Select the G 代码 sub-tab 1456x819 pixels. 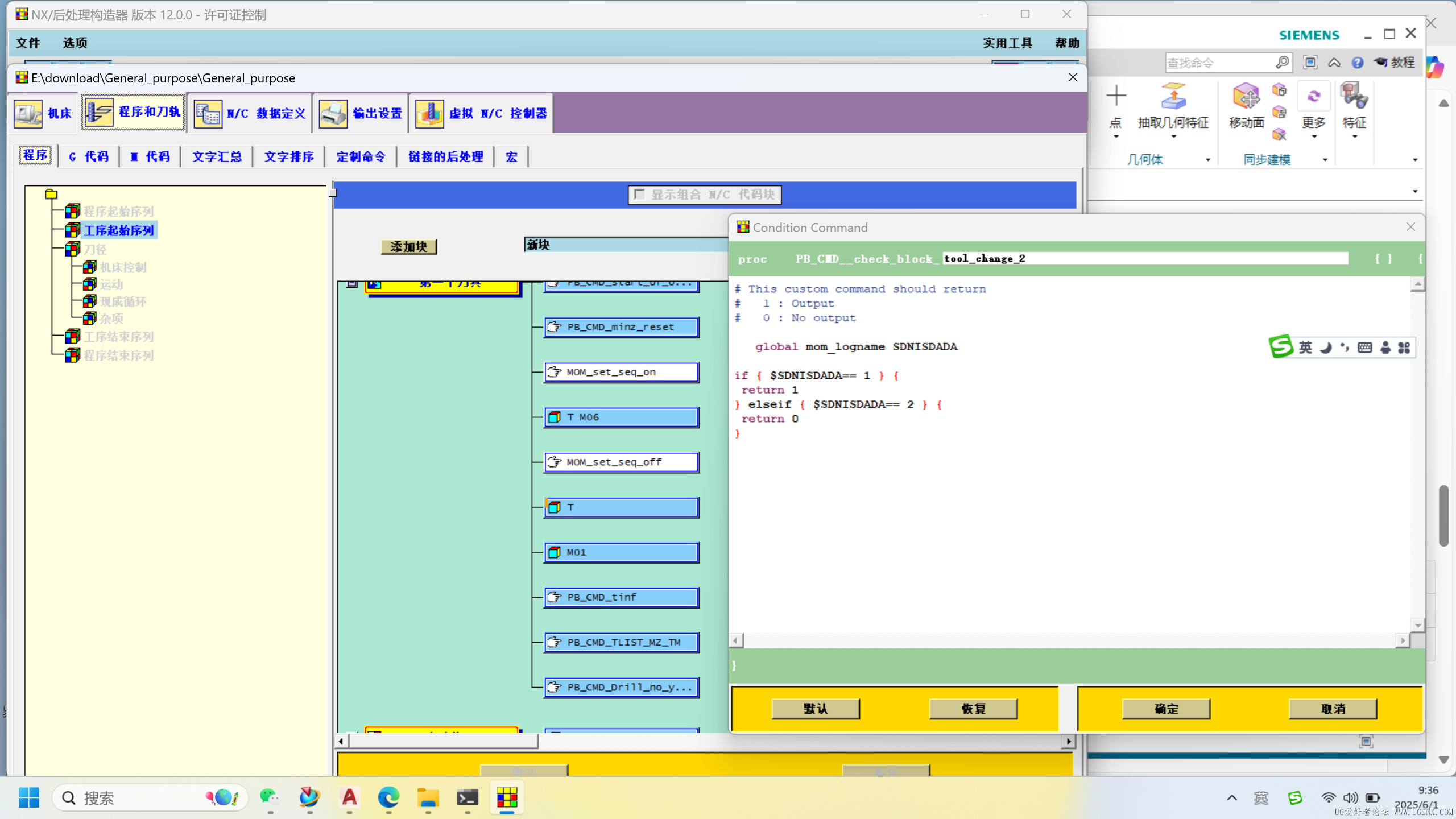(89, 156)
